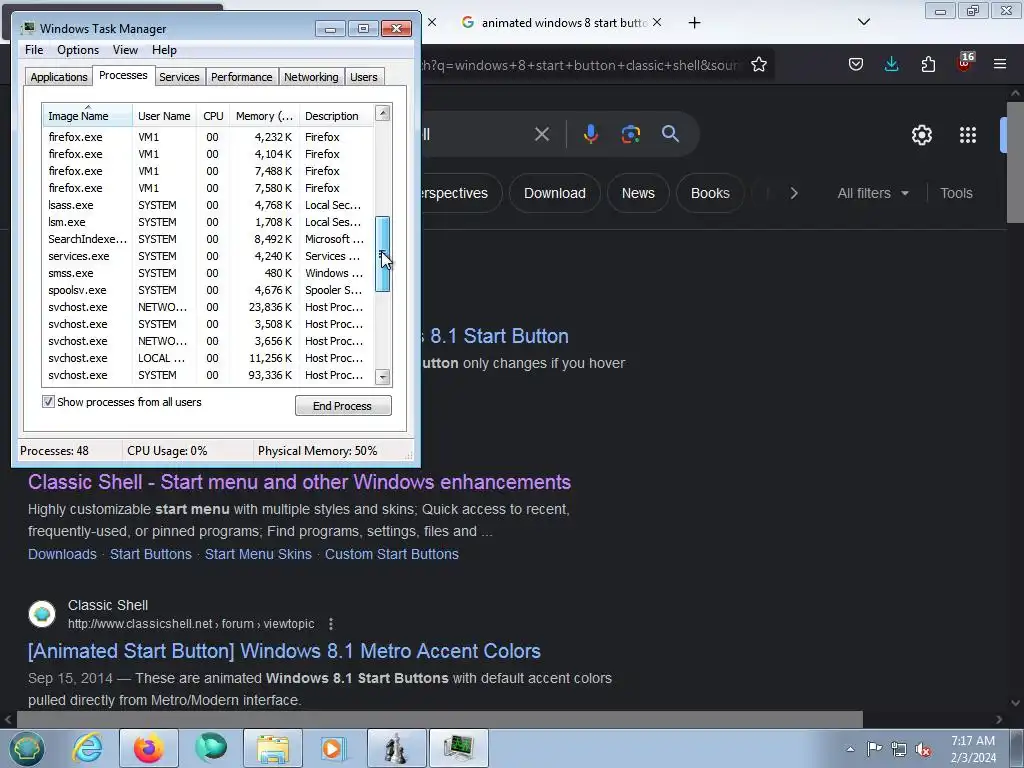Start Google voice search microphone
Viewport: 1024px width, 768px height.
pyautogui.click(x=590, y=135)
